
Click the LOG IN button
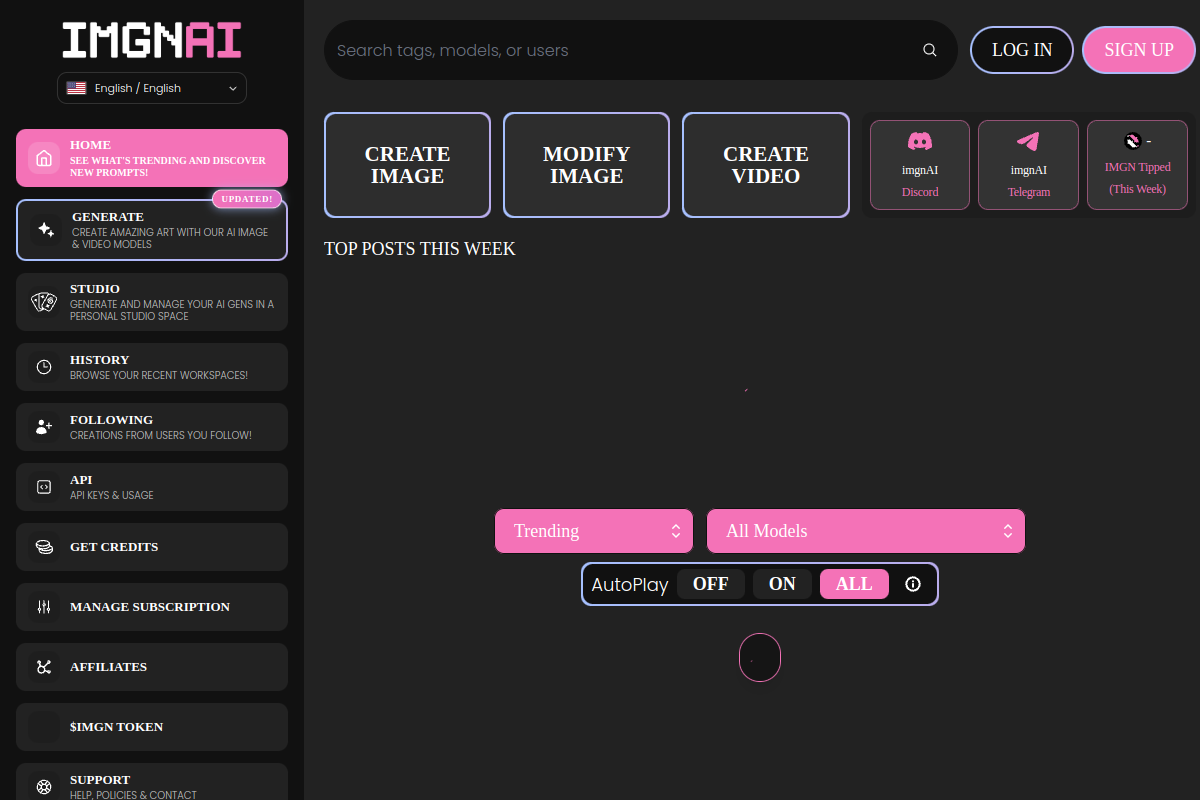coord(1022,50)
